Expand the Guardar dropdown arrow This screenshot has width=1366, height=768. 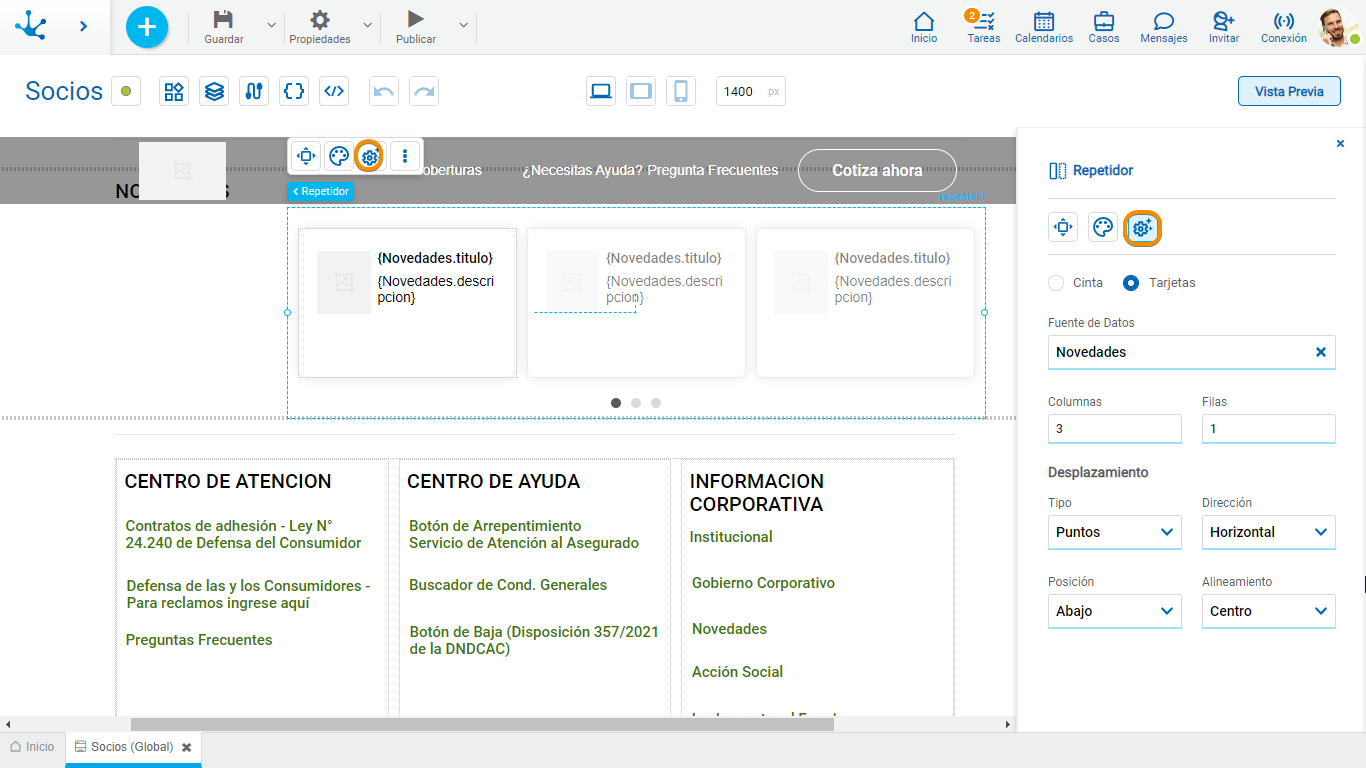[271, 25]
